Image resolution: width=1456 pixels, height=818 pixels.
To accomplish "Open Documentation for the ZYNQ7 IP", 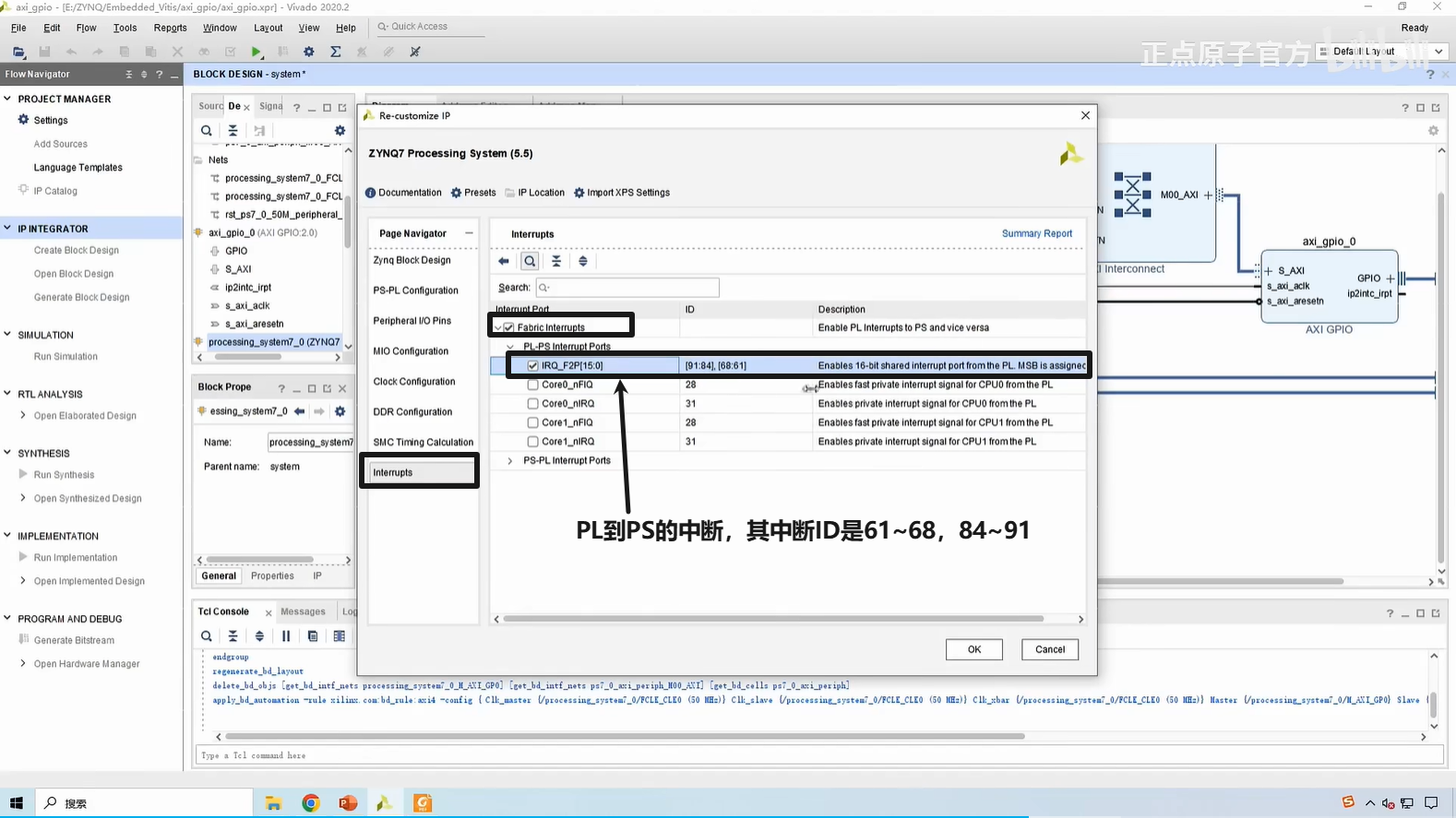I will pos(403,193).
